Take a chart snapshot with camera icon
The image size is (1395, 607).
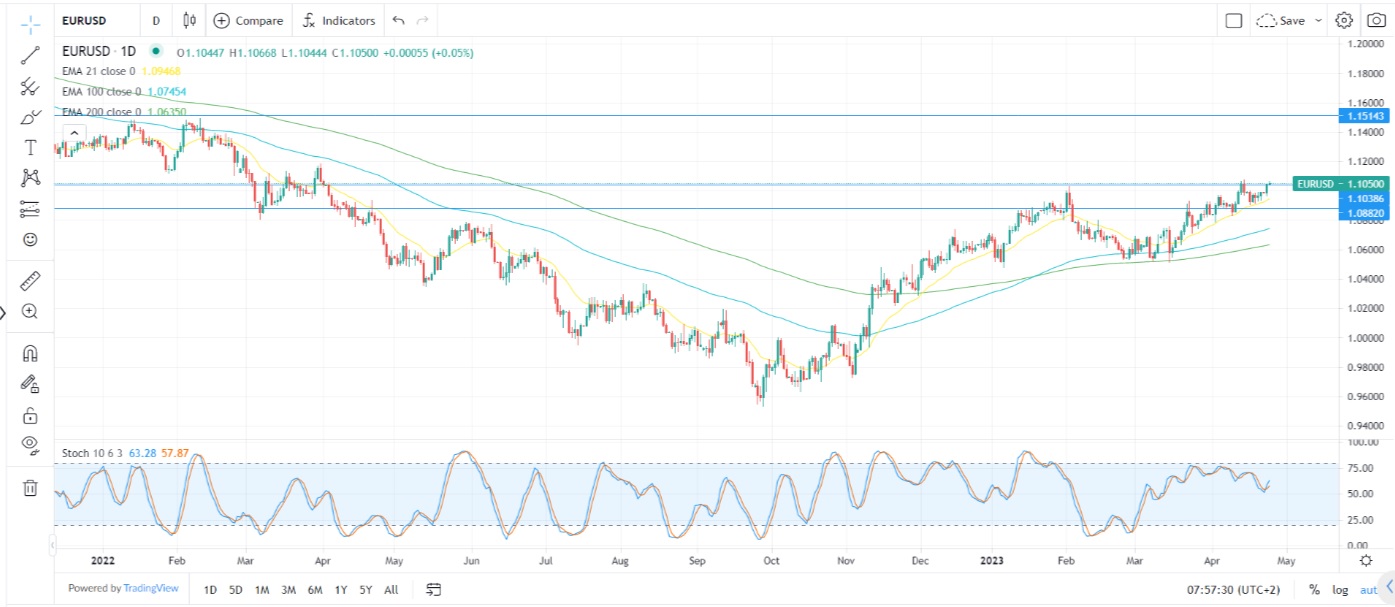point(1376,20)
